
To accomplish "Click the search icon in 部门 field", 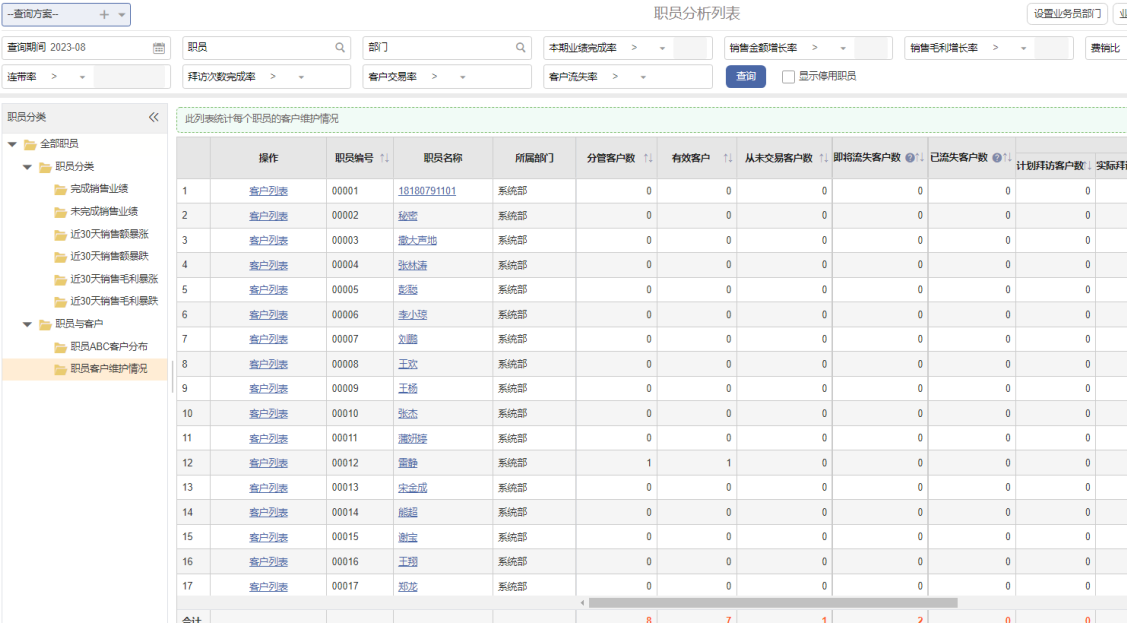I will [520, 48].
